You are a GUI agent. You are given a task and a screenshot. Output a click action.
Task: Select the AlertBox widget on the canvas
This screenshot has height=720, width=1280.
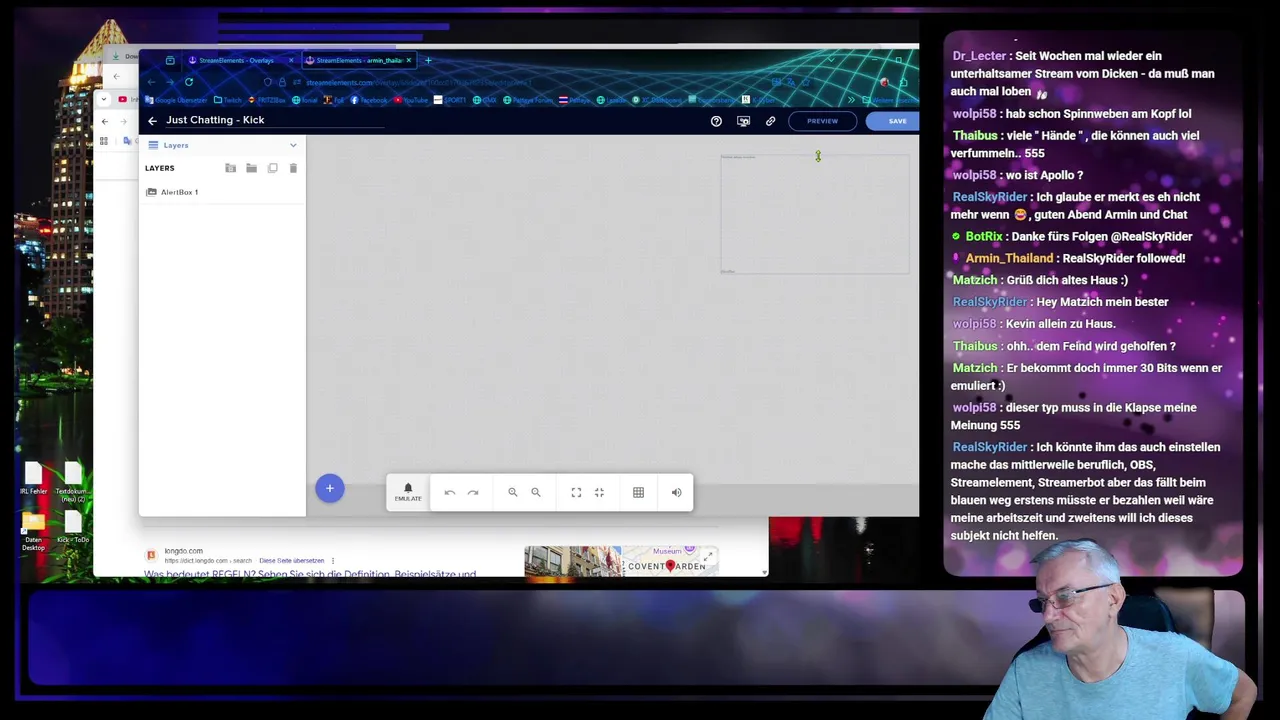tap(815, 213)
